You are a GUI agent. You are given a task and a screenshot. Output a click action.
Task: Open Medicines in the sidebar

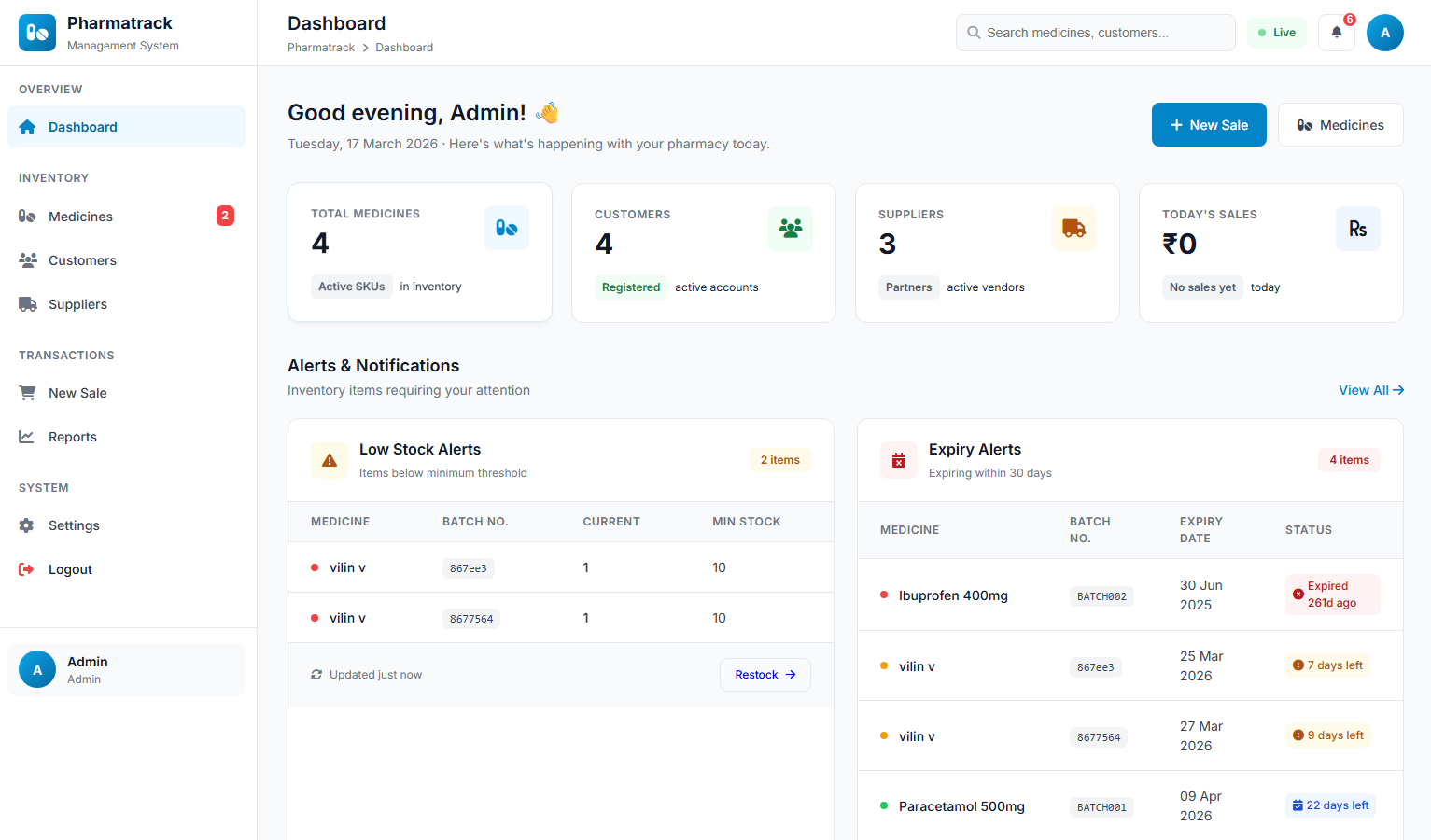pos(80,217)
